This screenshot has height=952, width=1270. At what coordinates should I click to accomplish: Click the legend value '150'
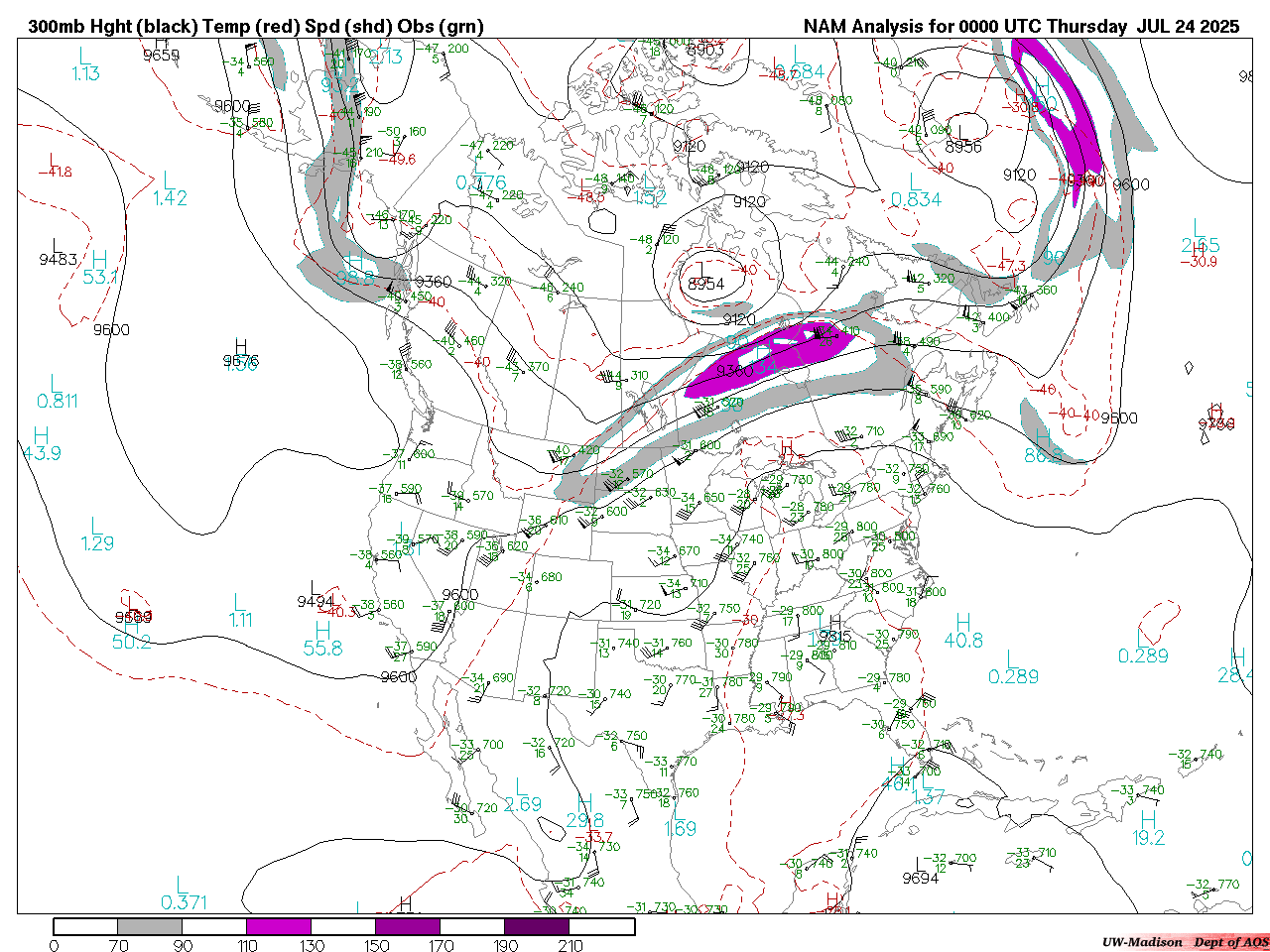377,945
